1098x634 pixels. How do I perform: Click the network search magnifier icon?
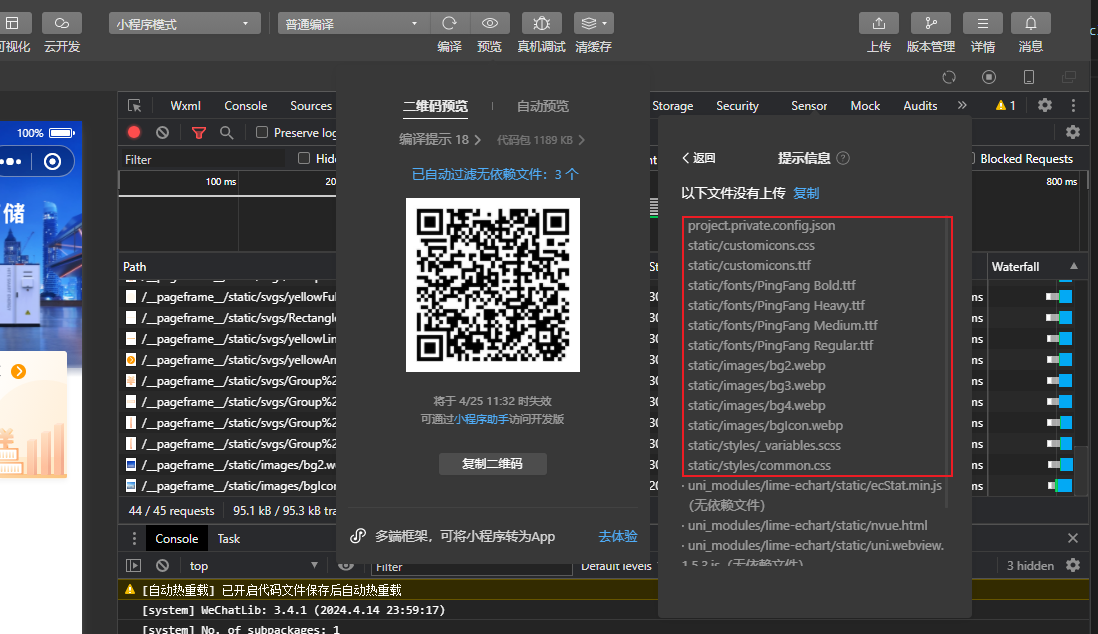click(x=226, y=132)
